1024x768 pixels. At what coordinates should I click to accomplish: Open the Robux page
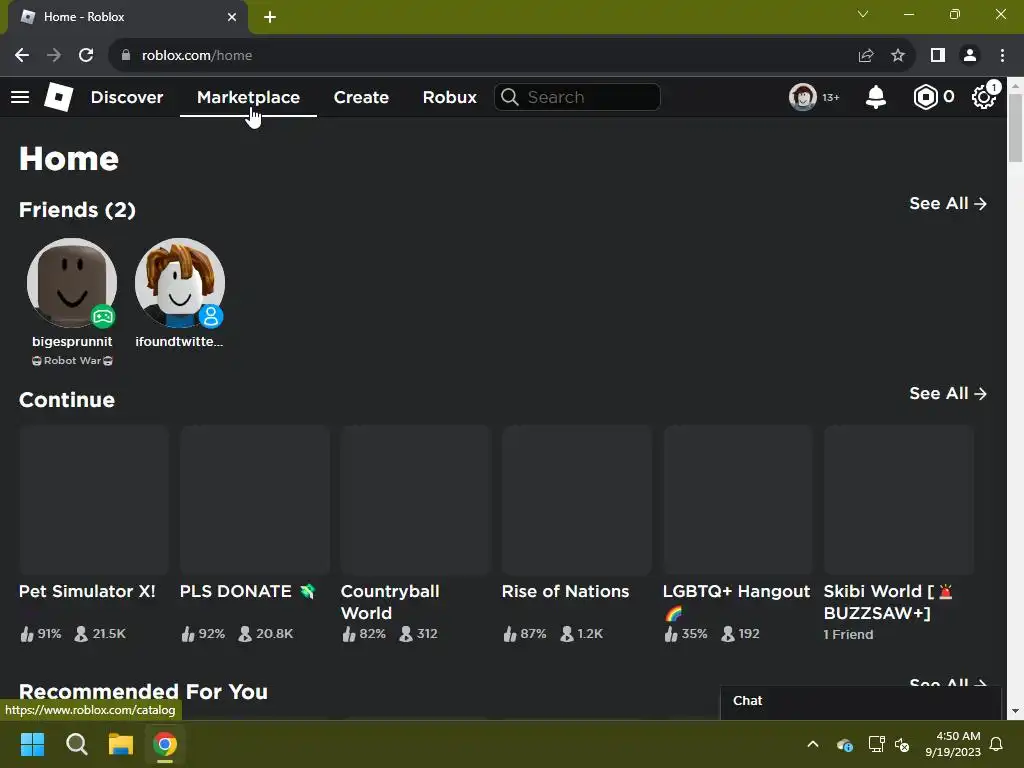coord(449,97)
